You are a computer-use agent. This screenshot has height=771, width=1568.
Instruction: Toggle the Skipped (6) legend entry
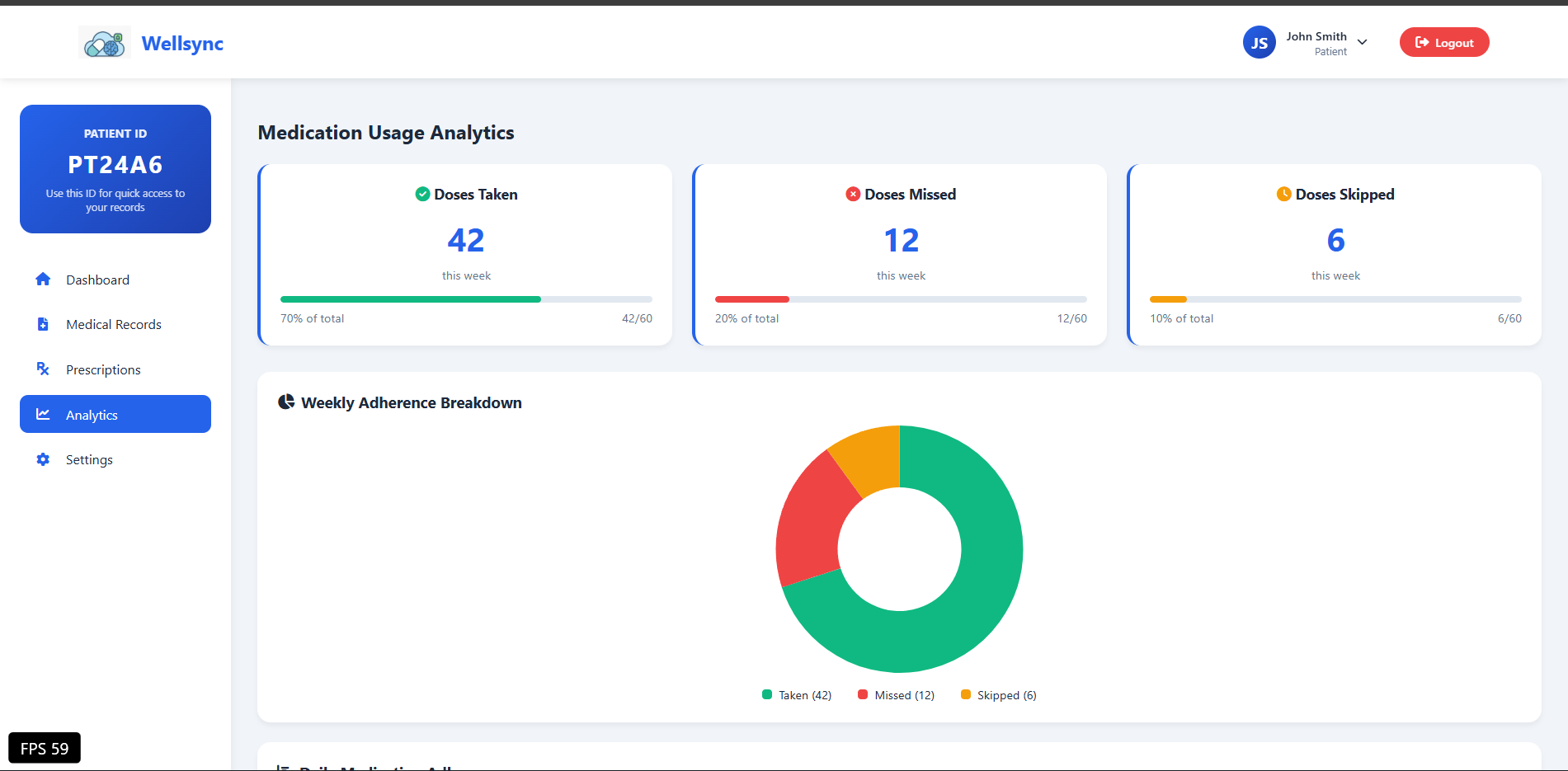coord(998,695)
